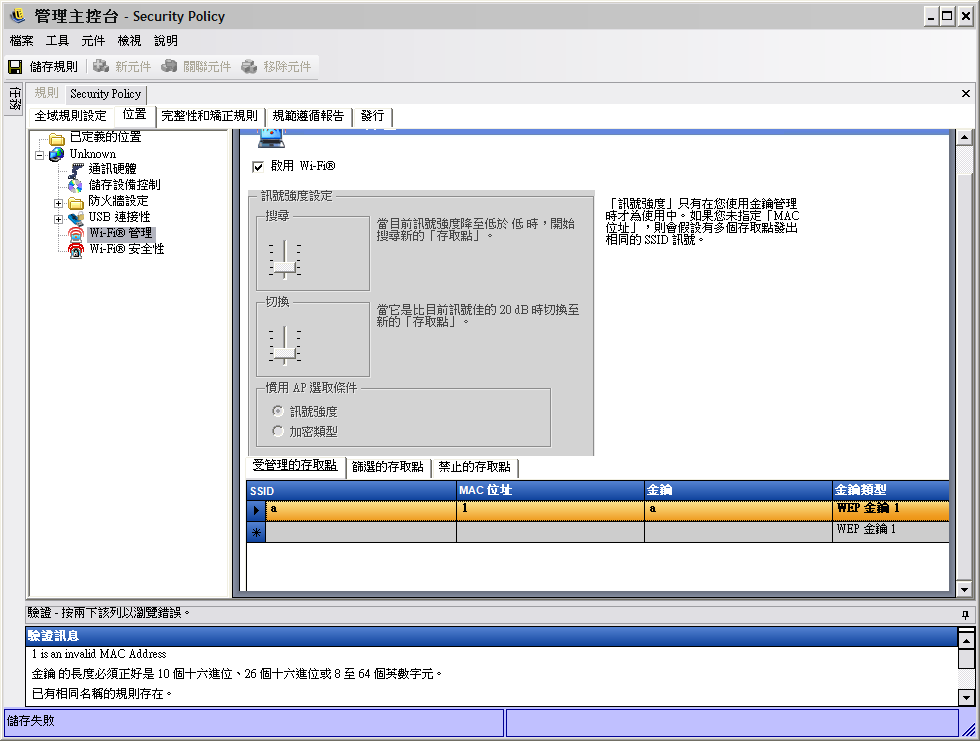Click the 移除元件 toolbar icon
This screenshot has height=741, width=980.
249,66
